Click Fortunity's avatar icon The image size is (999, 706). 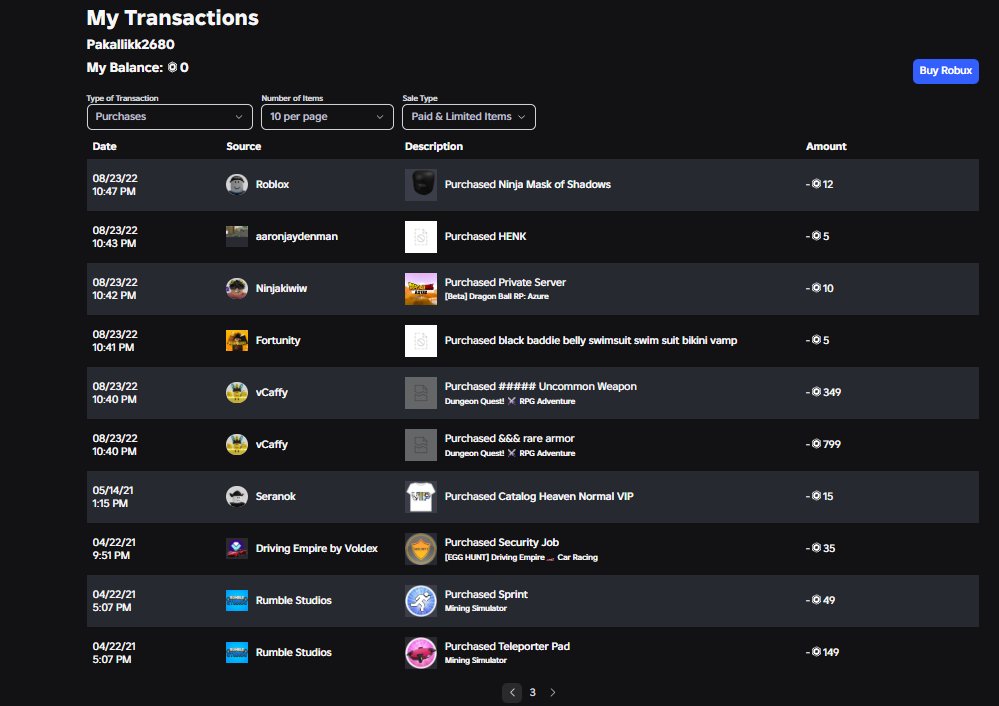[x=236, y=341]
